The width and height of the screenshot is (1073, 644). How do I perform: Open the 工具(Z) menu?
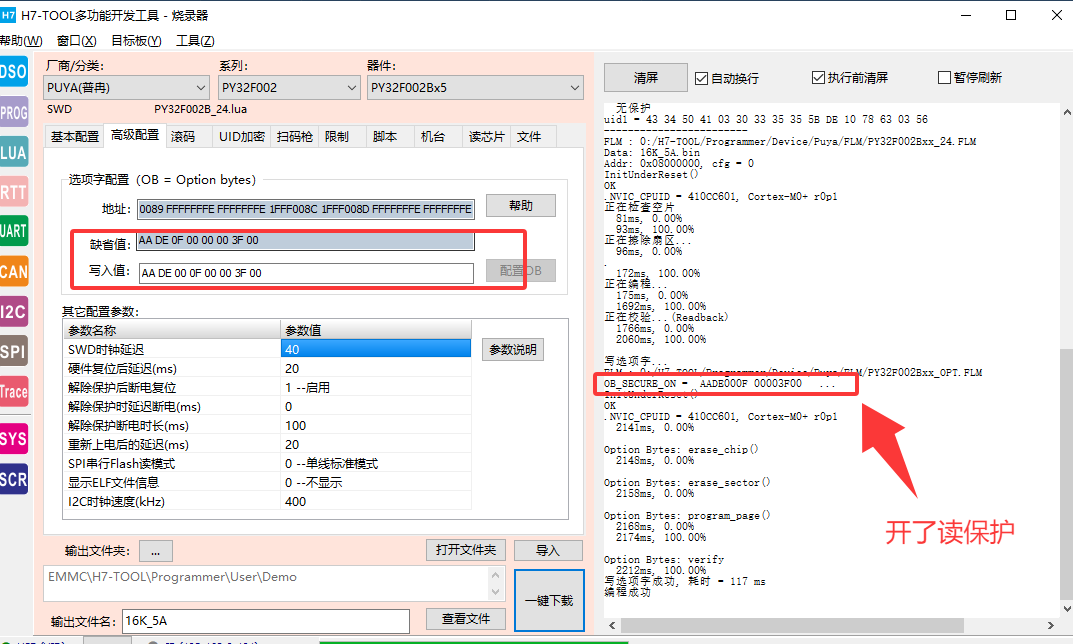195,41
